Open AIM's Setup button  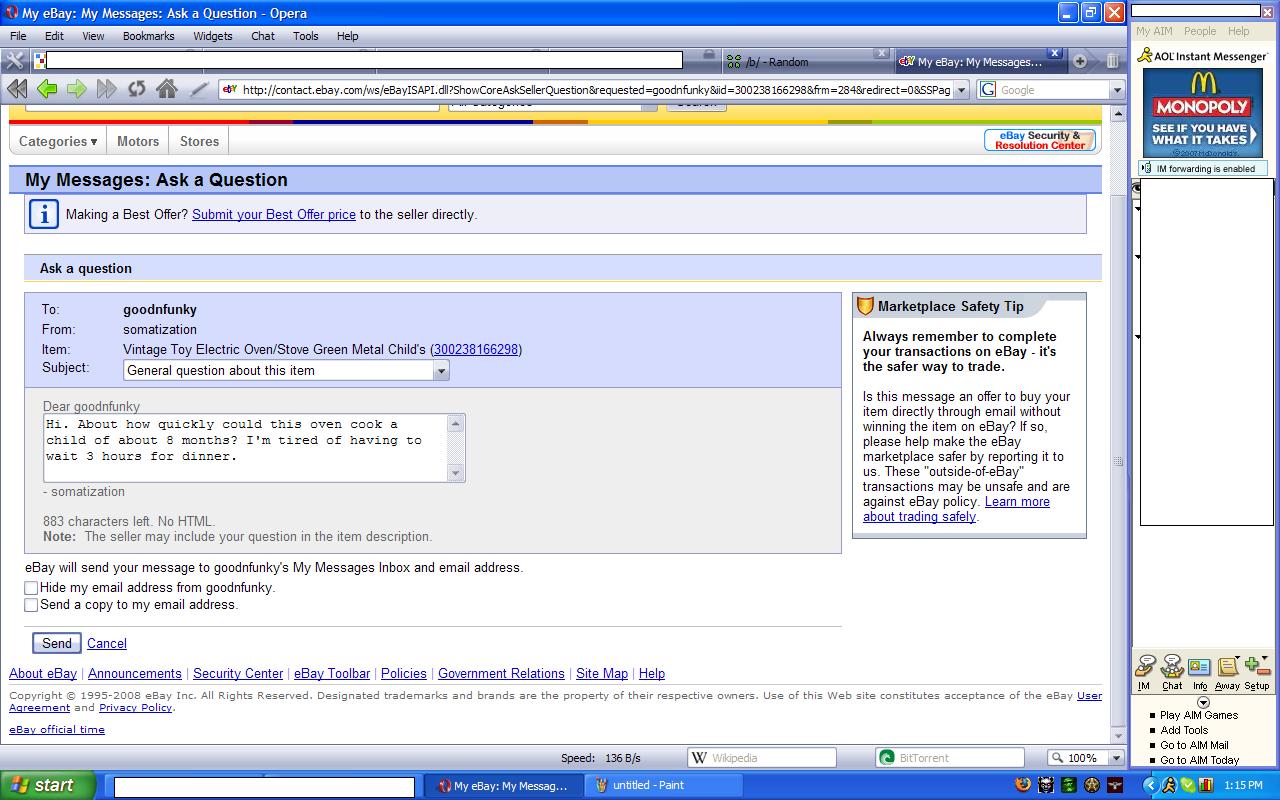[1257, 672]
